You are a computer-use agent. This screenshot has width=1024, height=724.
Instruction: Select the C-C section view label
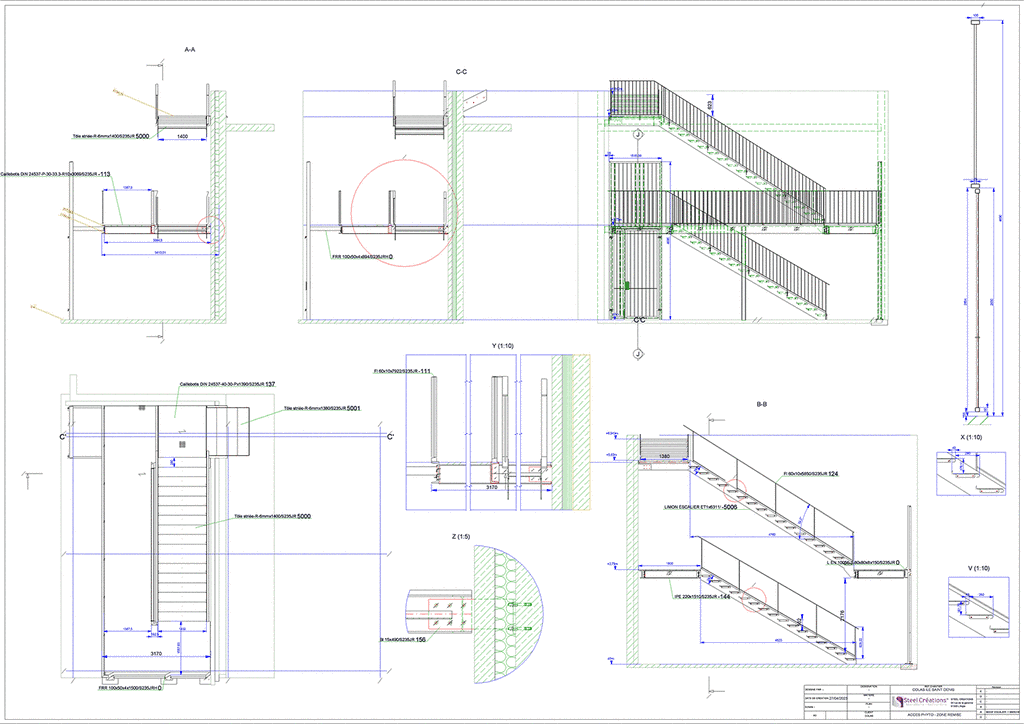[462, 72]
